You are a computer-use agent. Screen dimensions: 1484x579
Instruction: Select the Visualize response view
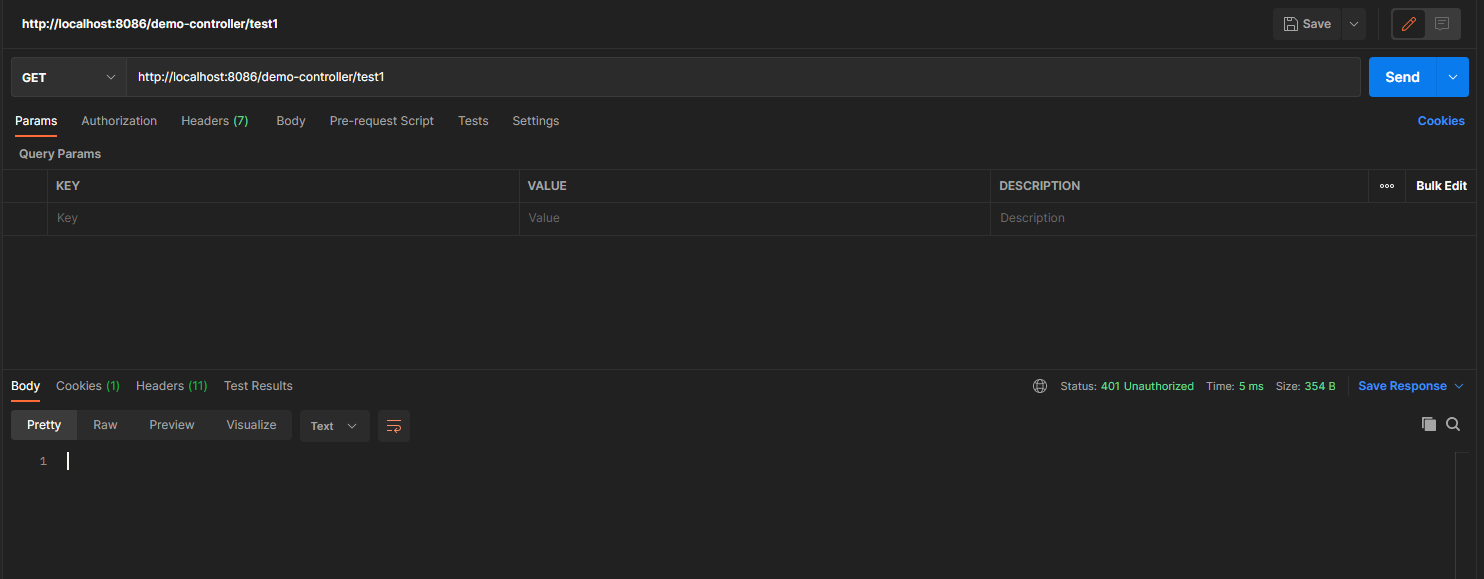[x=251, y=425]
